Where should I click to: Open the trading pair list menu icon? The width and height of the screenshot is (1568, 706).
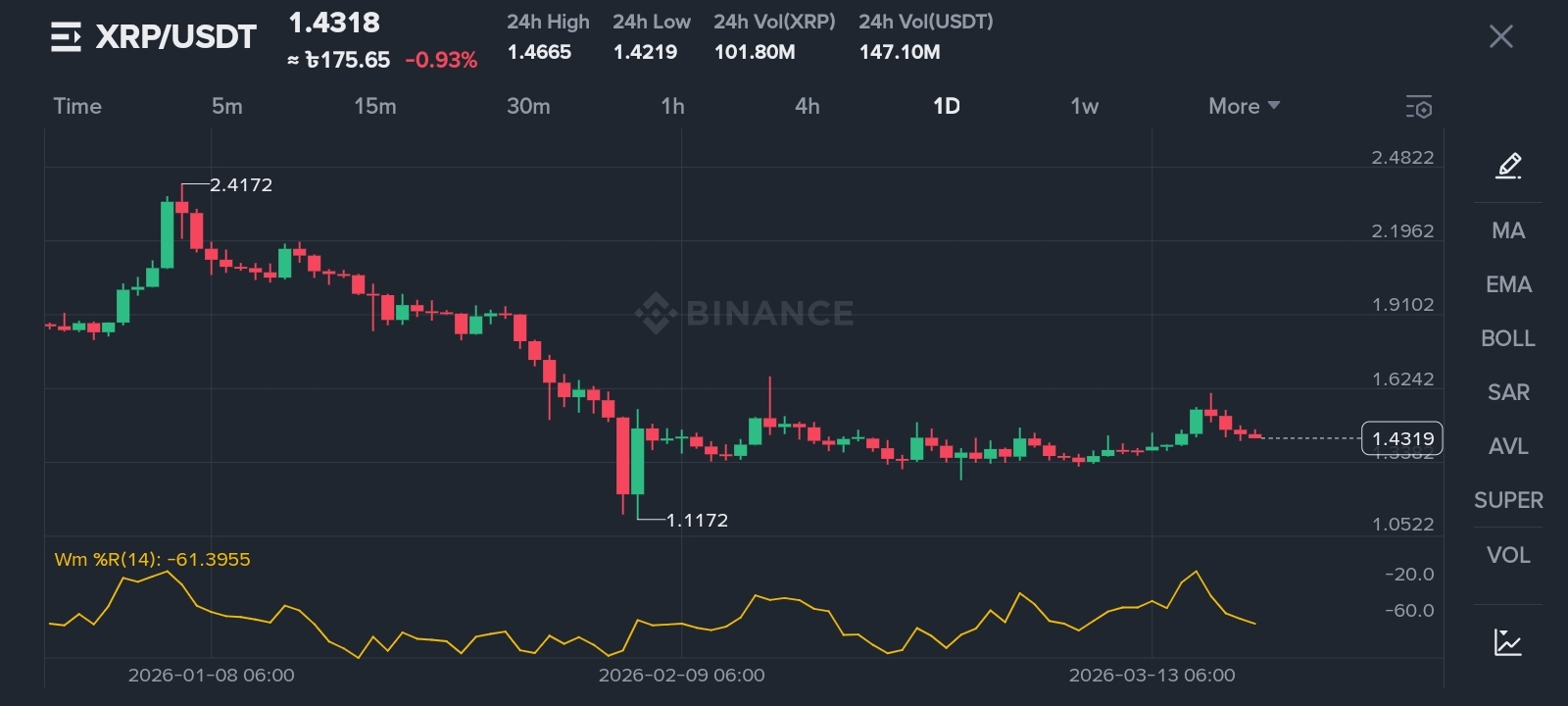[66, 37]
